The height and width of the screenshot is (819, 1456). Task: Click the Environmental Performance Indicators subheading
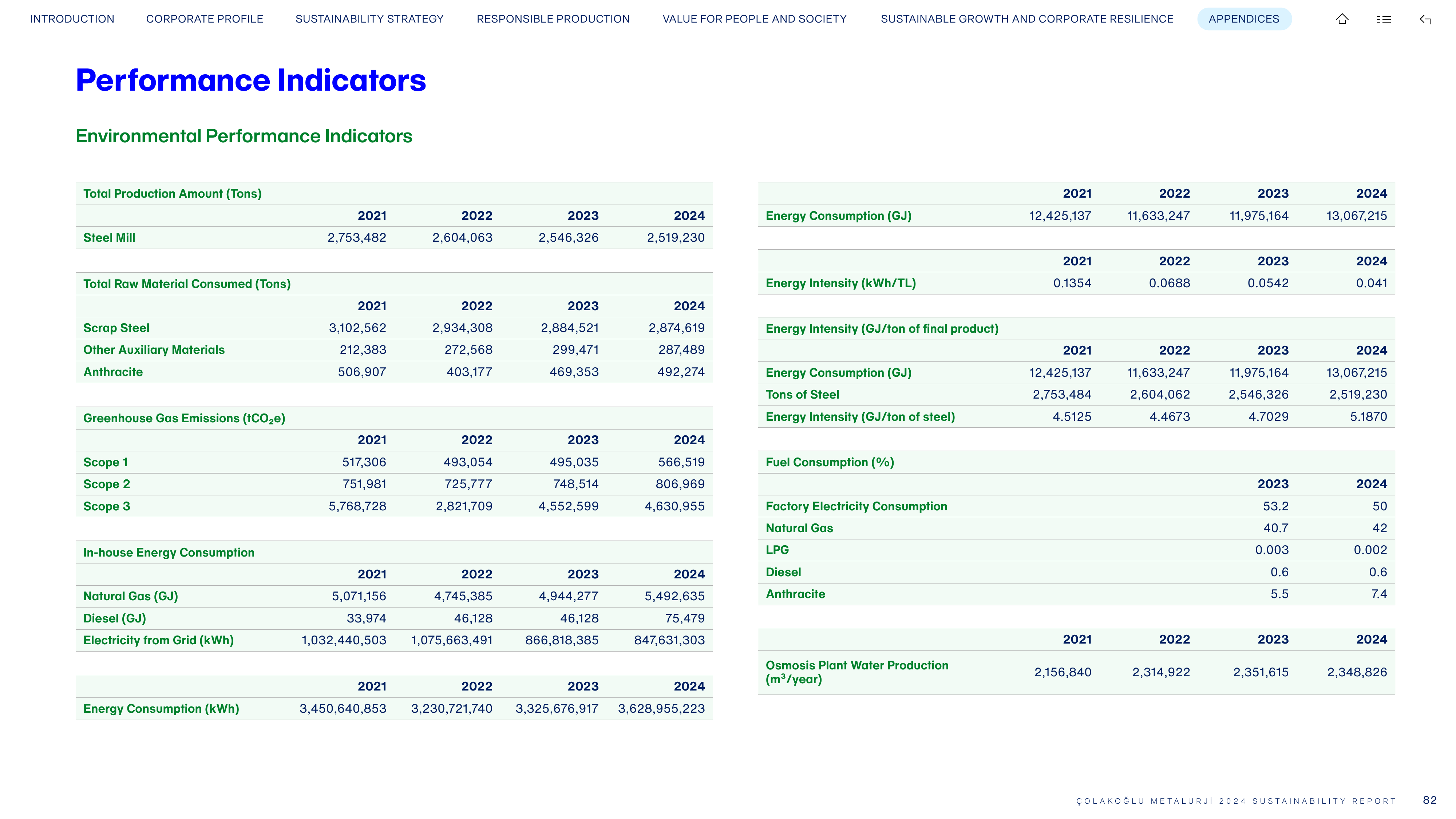pos(244,136)
